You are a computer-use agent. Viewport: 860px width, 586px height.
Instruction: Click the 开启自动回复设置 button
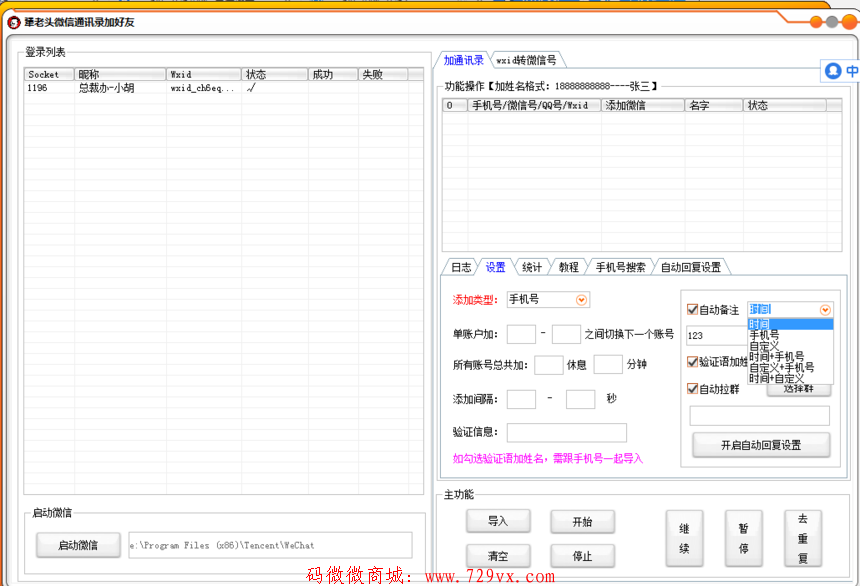(x=761, y=445)
